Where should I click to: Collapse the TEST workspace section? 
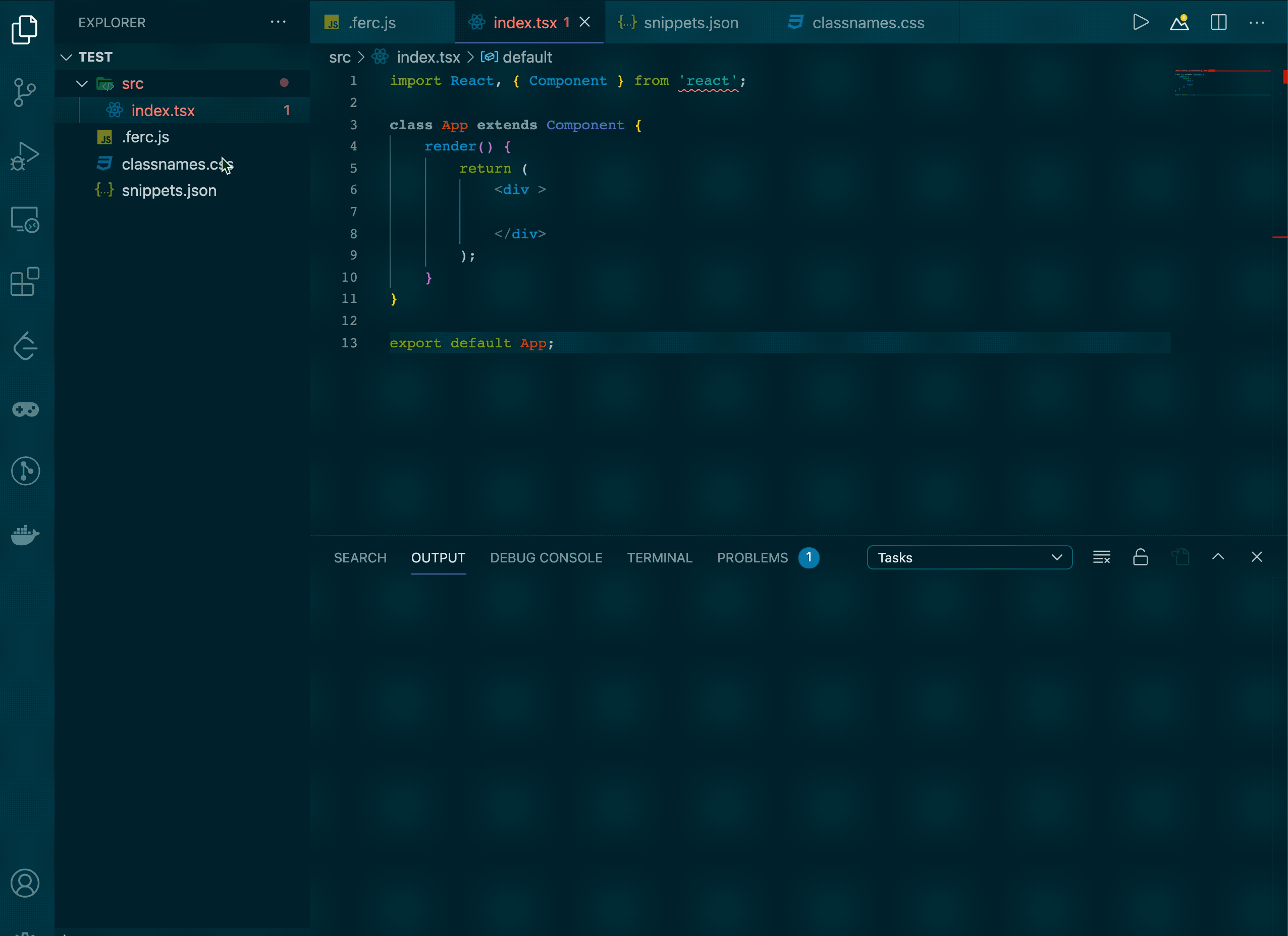67,57
